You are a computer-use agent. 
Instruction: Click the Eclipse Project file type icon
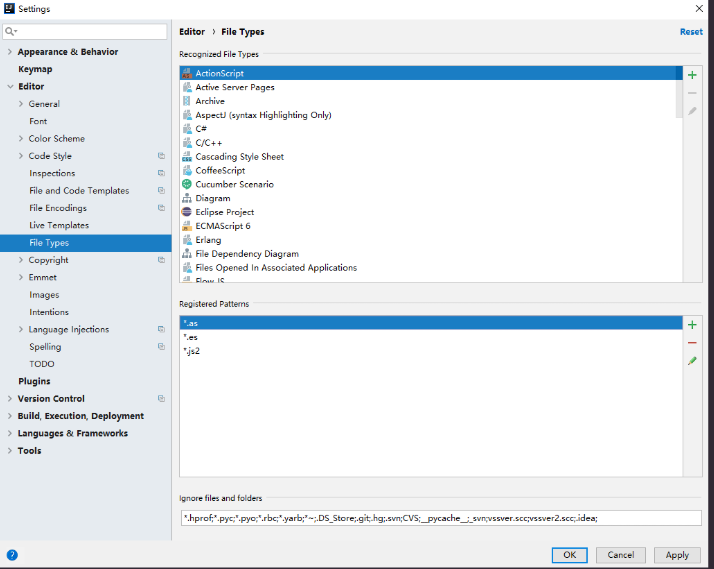point(187,212)
